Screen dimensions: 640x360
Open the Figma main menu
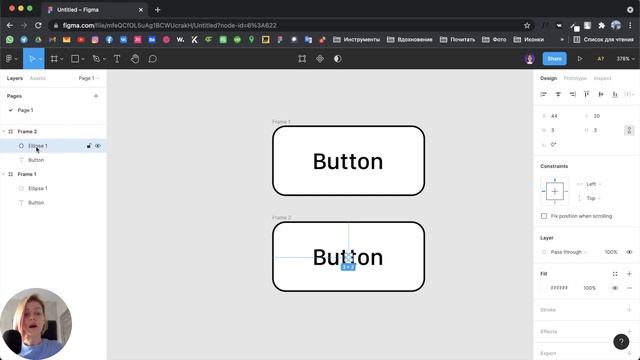(x=11, y=59)
